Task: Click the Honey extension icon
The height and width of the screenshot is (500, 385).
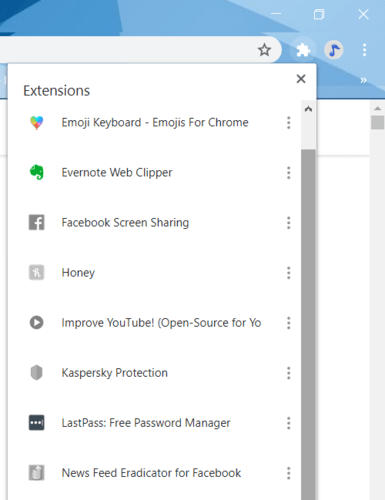Action: (37, 272)
